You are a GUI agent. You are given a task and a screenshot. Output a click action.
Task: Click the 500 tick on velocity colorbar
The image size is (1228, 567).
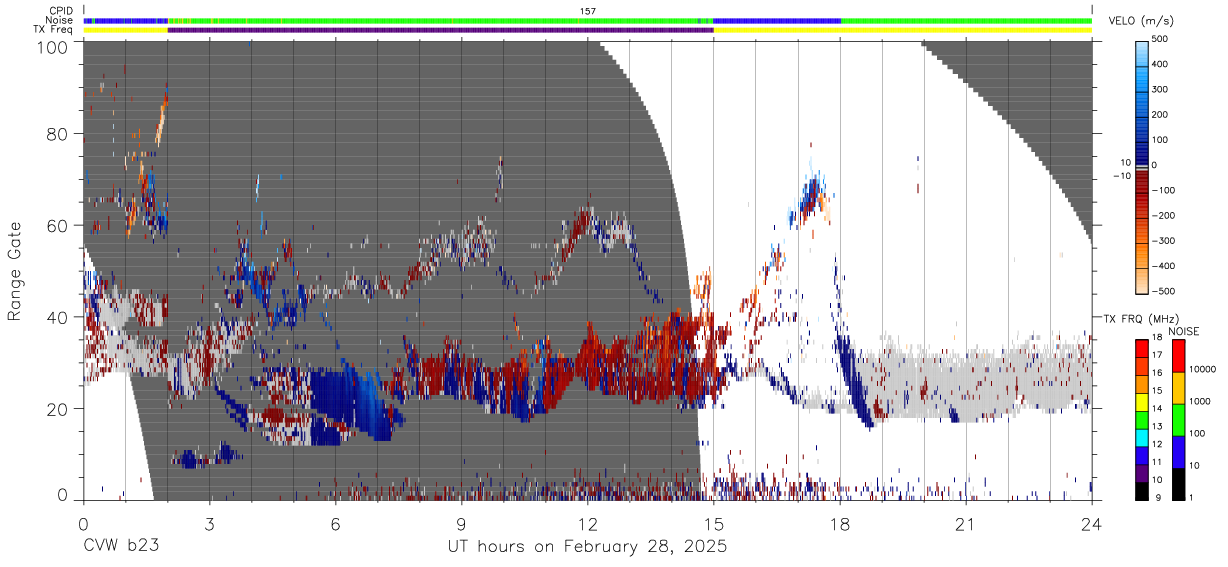click(1161, 39)
